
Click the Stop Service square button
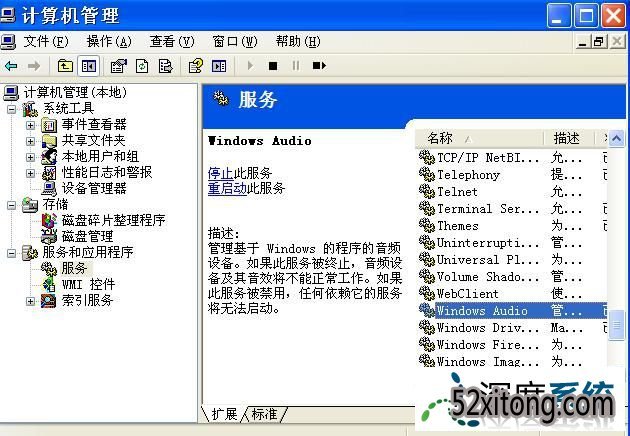273,66
